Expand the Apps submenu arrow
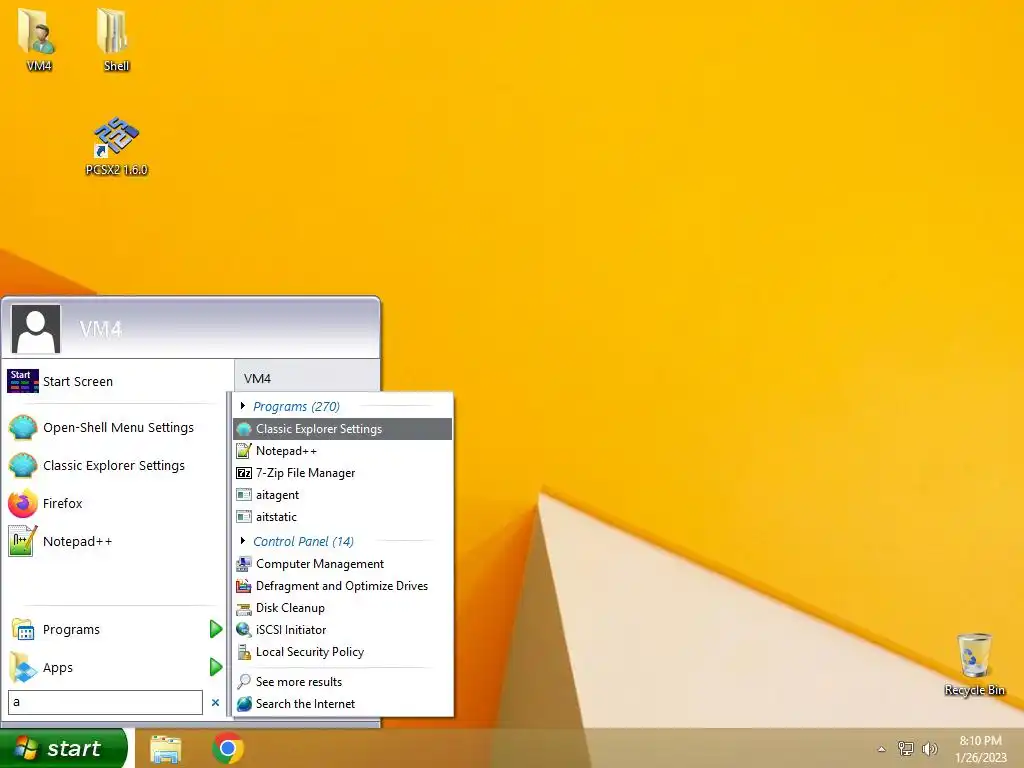The height and width of the screenshot is (768, 1024). (216, 667)
